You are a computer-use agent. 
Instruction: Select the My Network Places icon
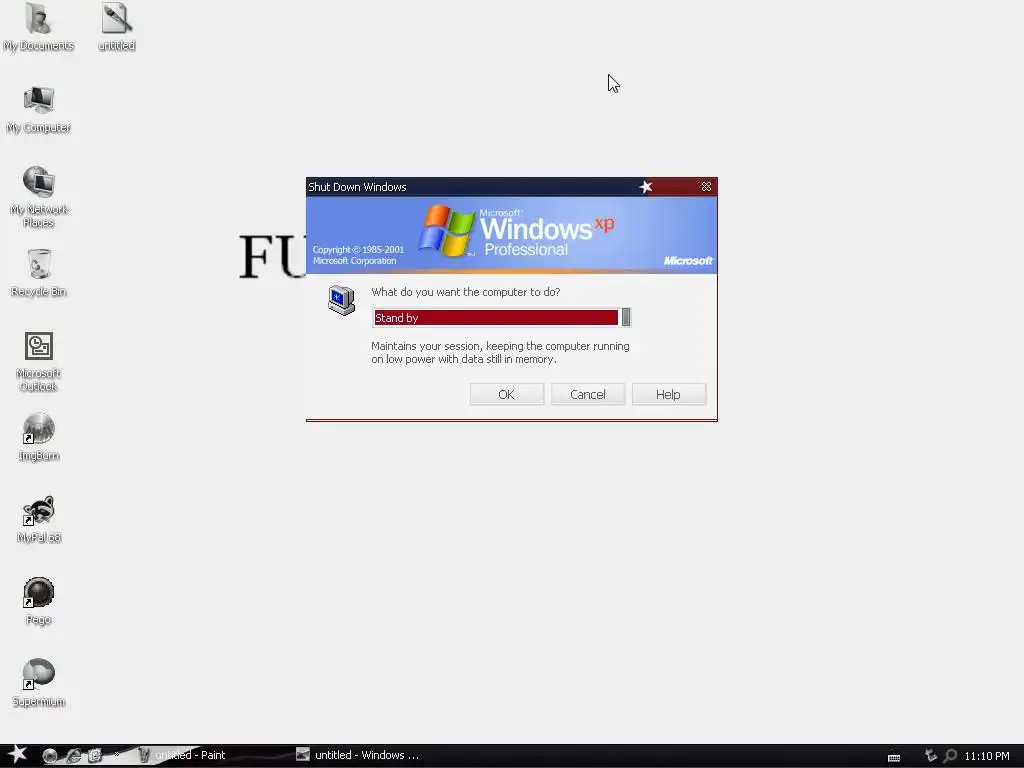click(x=39, y=197)
